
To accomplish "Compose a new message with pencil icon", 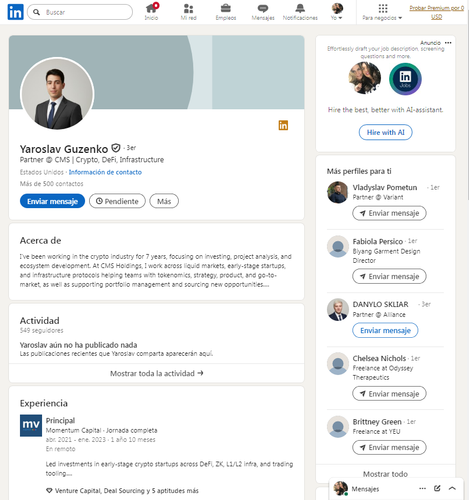I will click(437, 488).
